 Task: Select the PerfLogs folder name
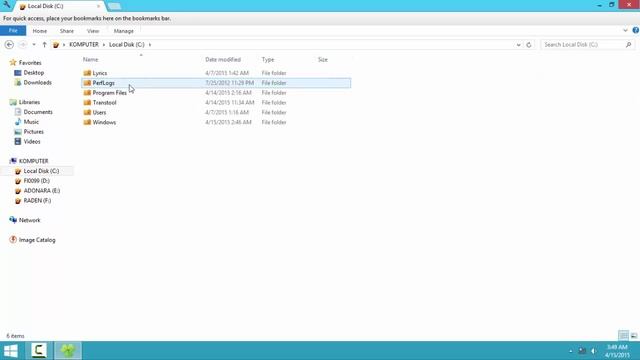click(x=104, y=83)
